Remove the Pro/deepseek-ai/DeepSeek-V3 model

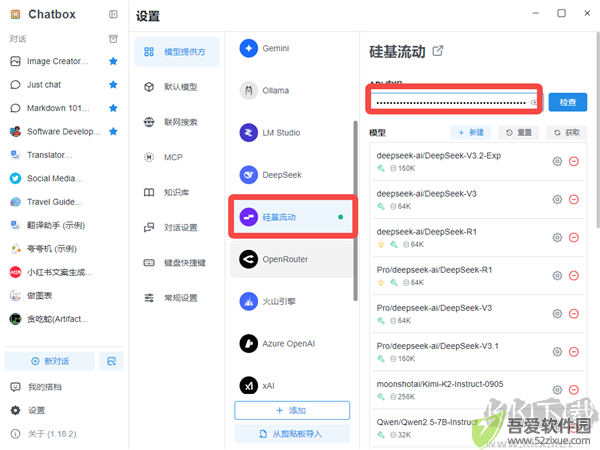click(574, 314)
